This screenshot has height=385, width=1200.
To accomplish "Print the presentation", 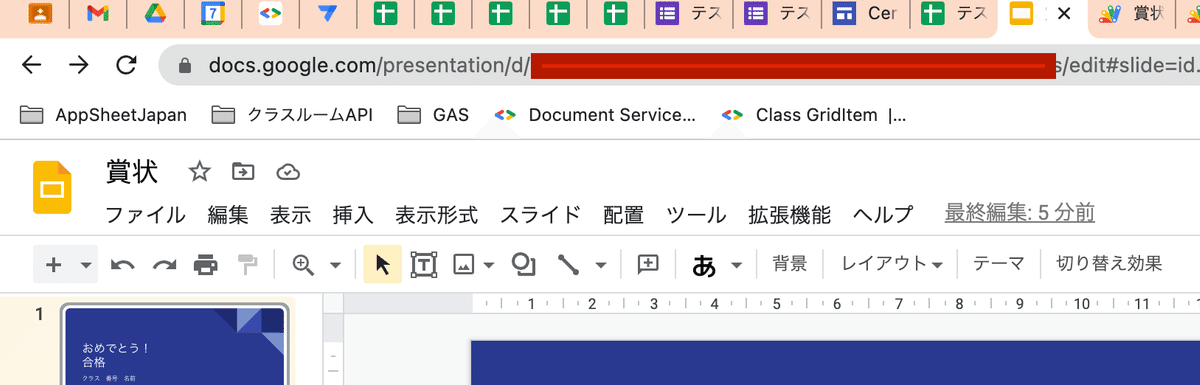I will click(205, 265).
